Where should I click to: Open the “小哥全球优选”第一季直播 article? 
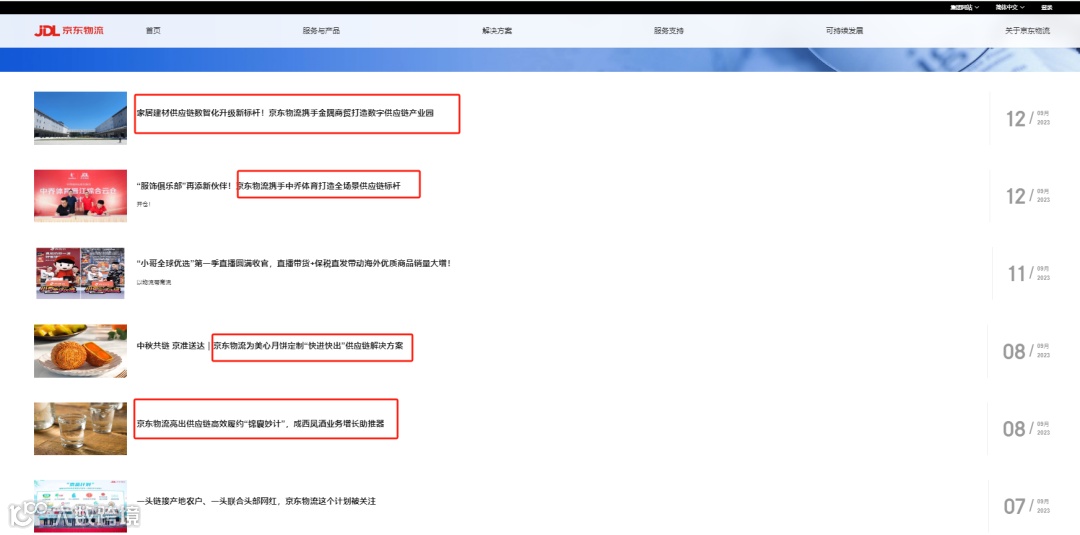click(293, 263)
